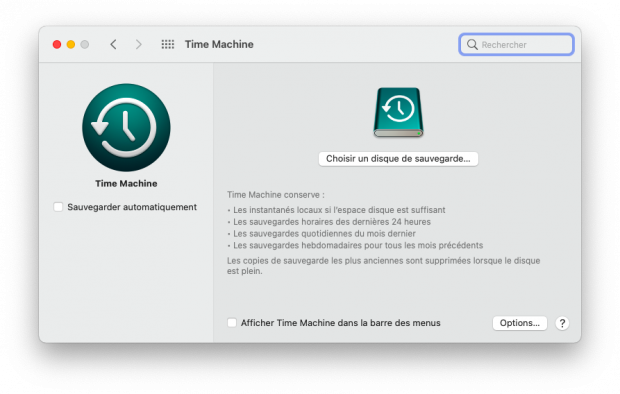Screen dimensions: 620x394
Task: Click the magnifying glass search icon
Action: (472, 44)
